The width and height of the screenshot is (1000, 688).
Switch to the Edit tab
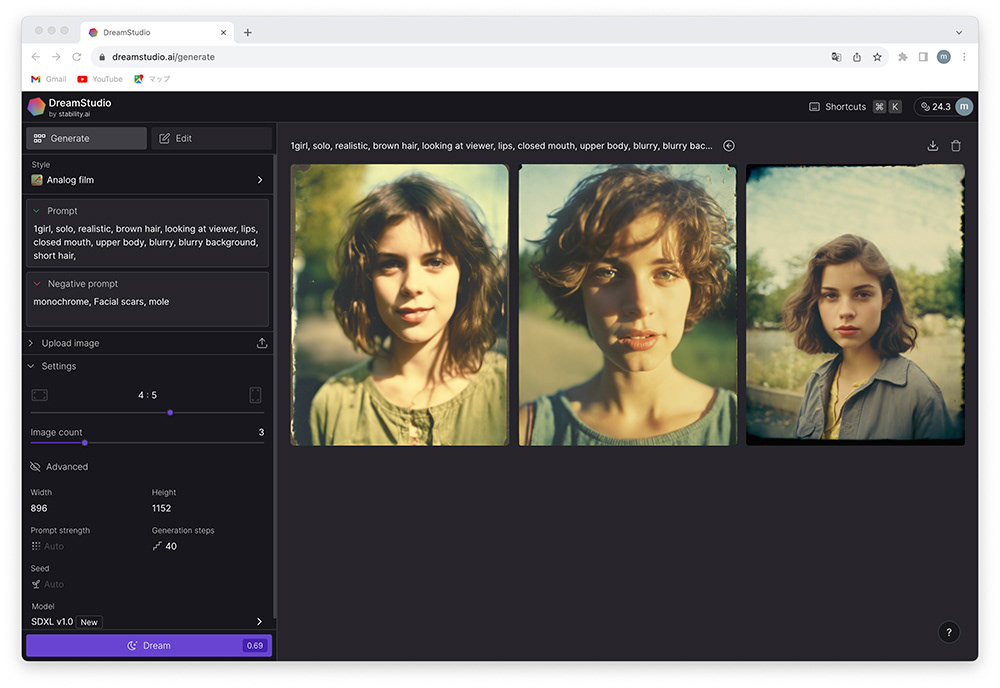click(x=211, y=138)
